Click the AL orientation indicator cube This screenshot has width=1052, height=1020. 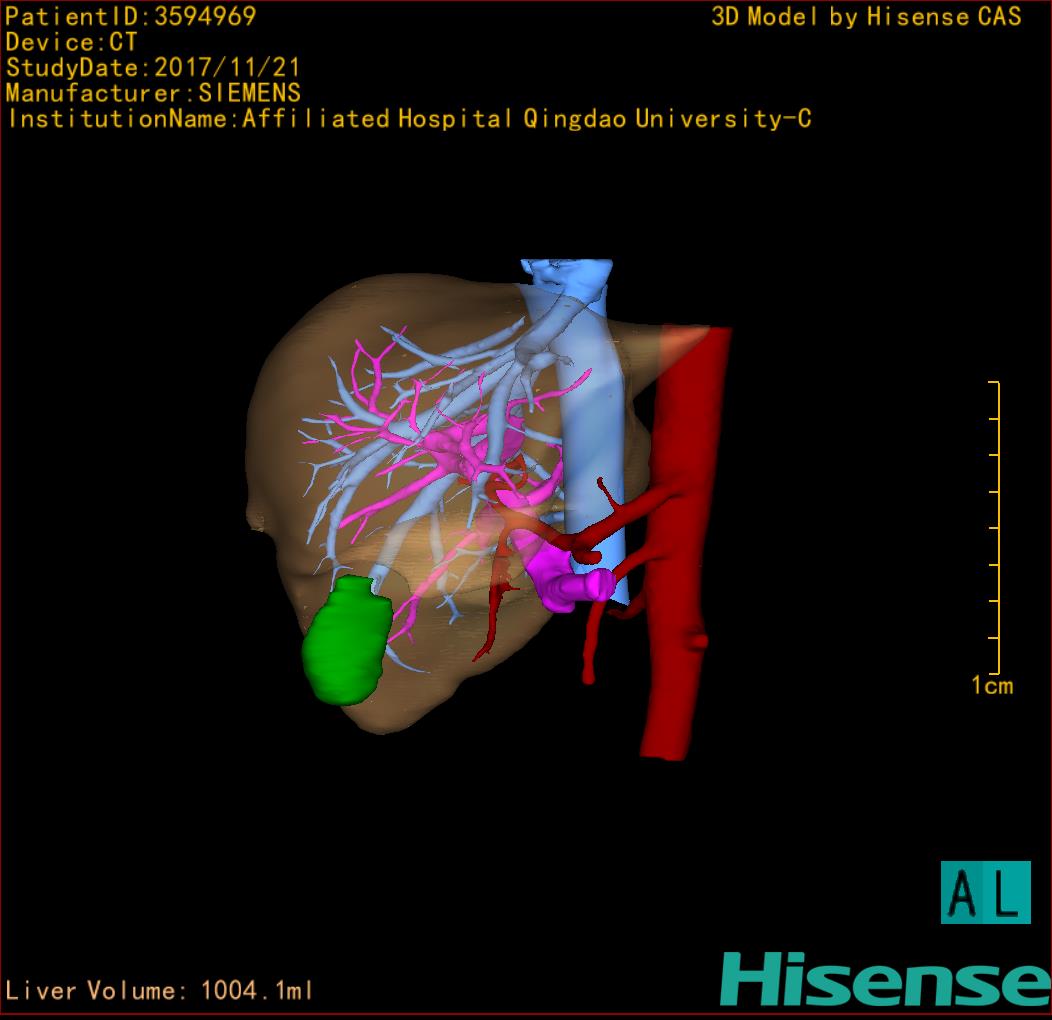point(985,892)
